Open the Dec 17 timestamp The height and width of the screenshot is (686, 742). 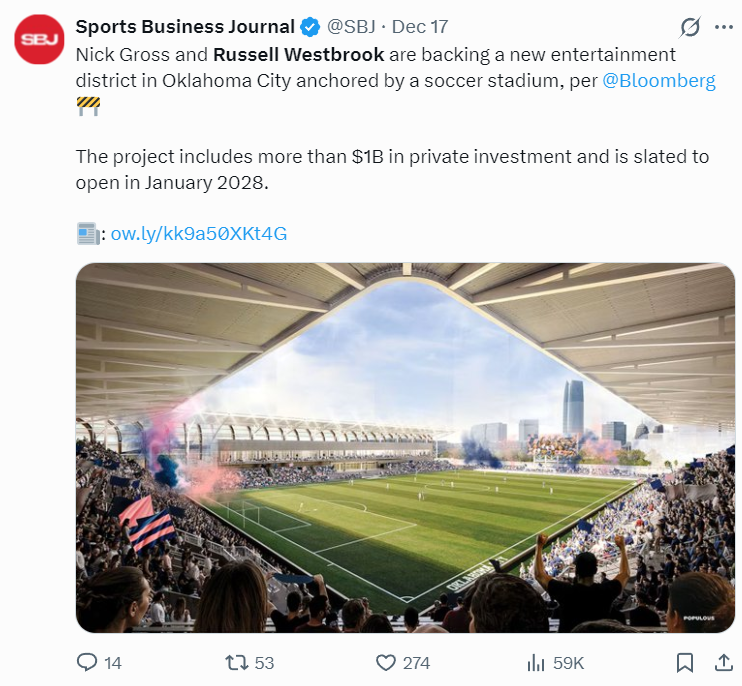(419, 27)
